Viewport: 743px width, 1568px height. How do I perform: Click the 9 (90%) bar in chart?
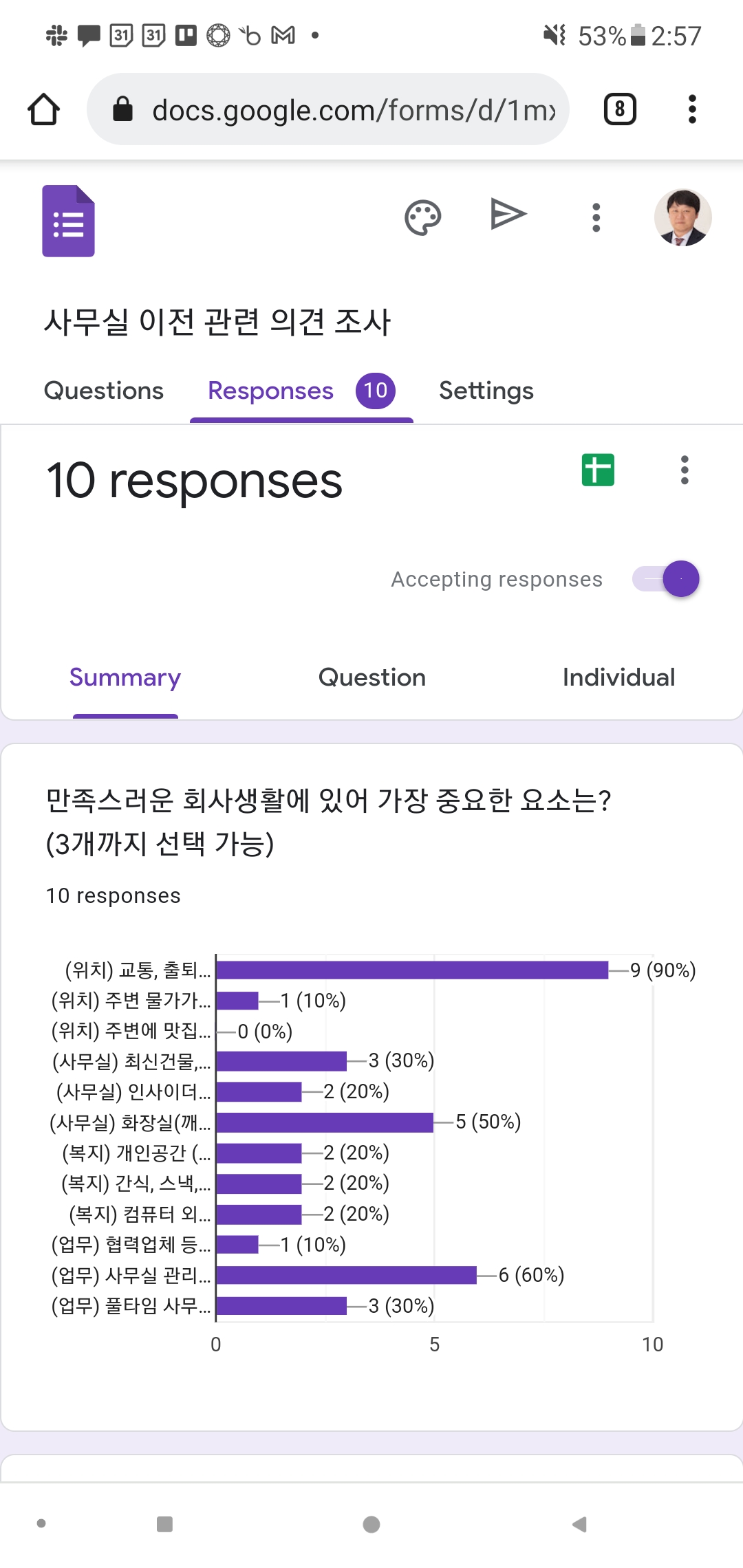click(411, 970)
